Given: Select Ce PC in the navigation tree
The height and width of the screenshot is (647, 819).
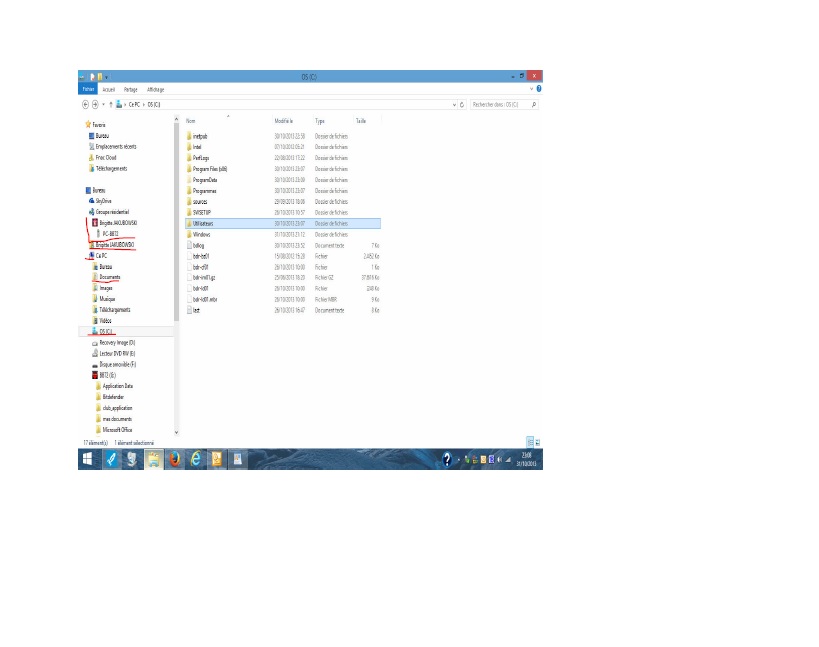Looking at the screenshot, I should (101, 256).
